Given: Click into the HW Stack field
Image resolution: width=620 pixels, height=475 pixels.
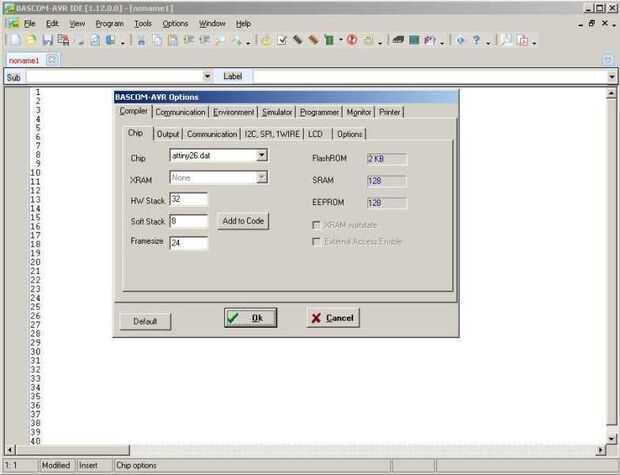Looking at the screenshot, I should (189, 199).
